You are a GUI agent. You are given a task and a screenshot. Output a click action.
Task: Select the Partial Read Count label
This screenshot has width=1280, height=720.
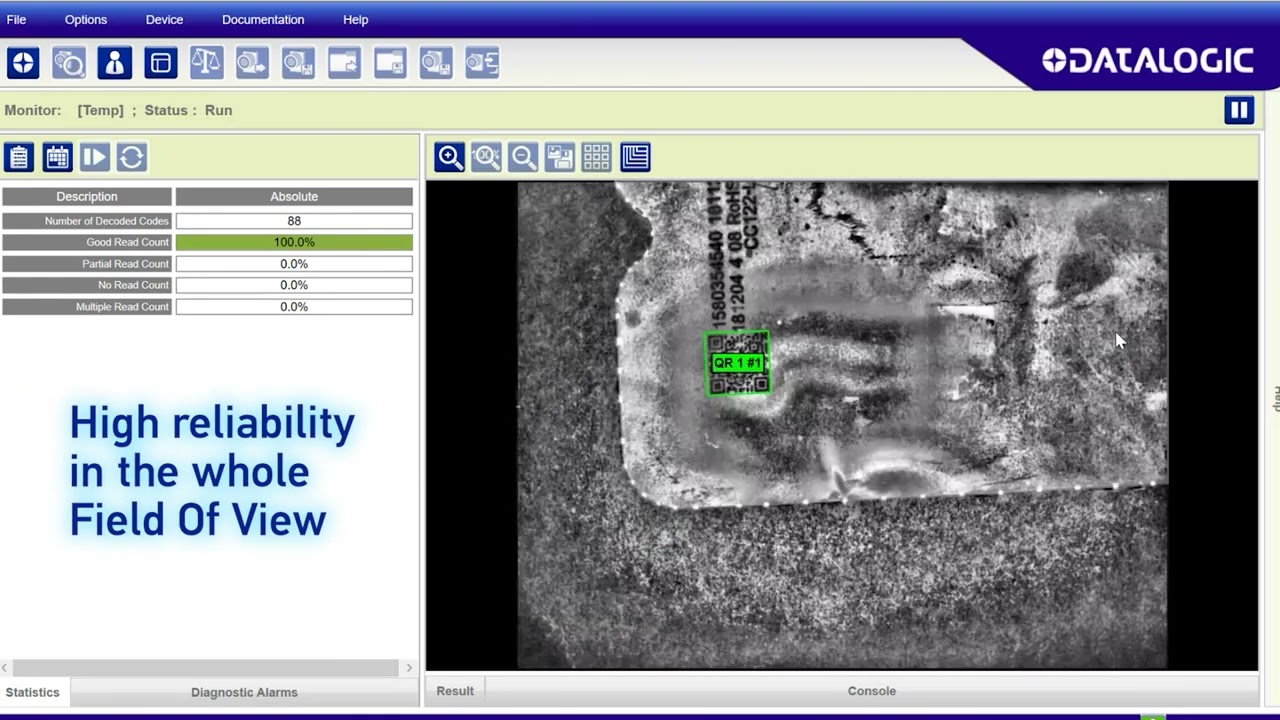point(87,264)
